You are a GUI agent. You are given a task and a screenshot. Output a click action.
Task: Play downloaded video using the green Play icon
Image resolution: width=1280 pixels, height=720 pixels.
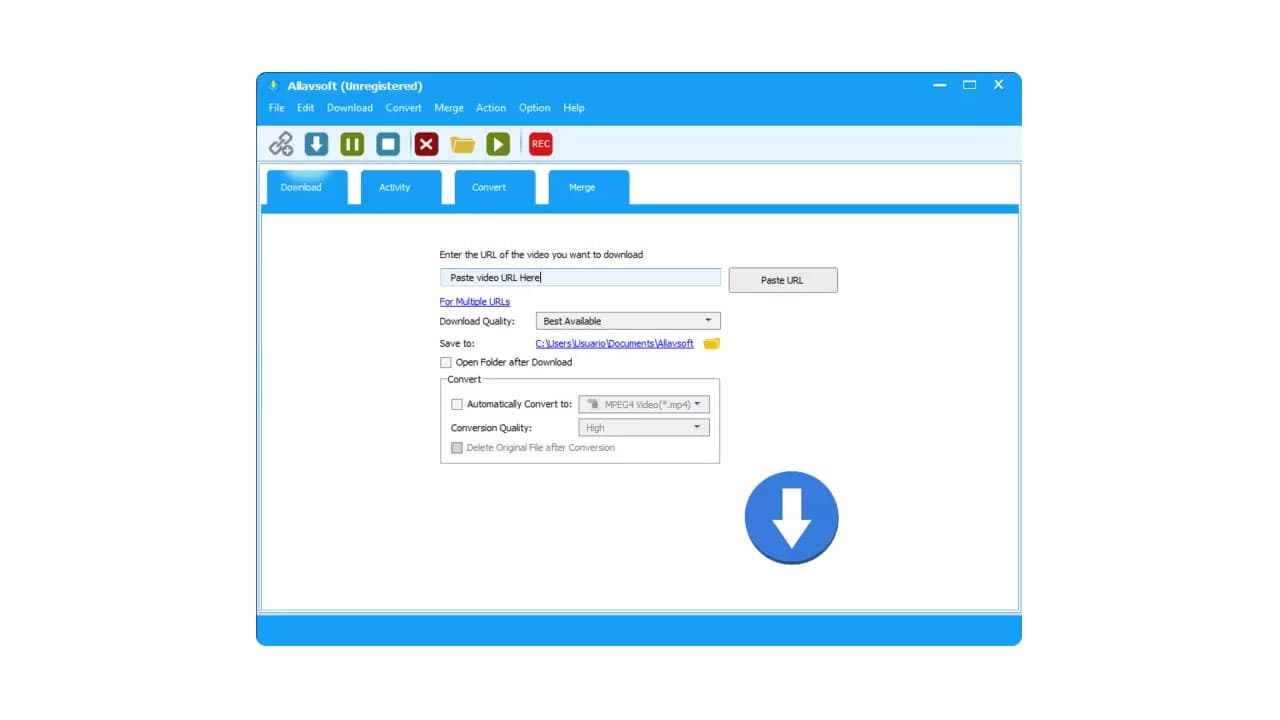(x=498, y=143)
